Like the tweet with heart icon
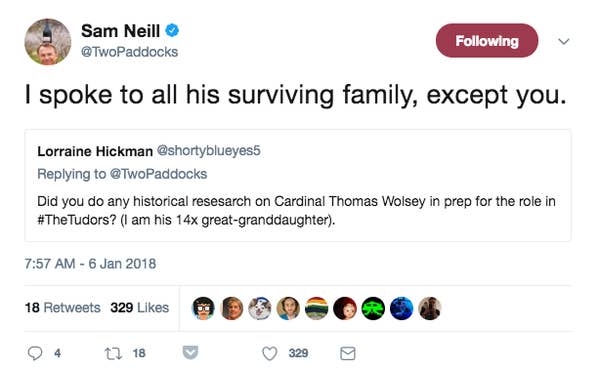The image size is (600, 370). [269, 353]
